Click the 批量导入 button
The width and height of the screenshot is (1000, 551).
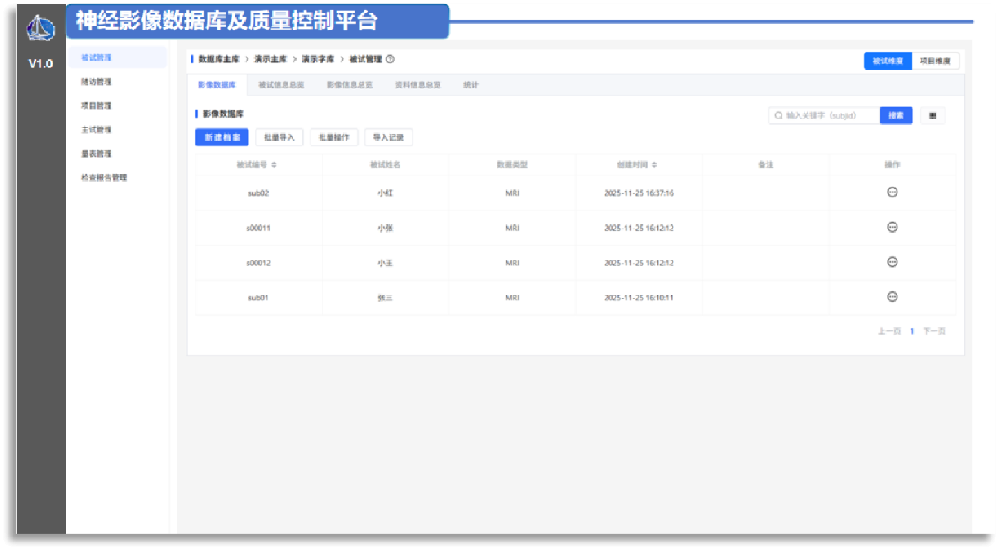[278, 138]
